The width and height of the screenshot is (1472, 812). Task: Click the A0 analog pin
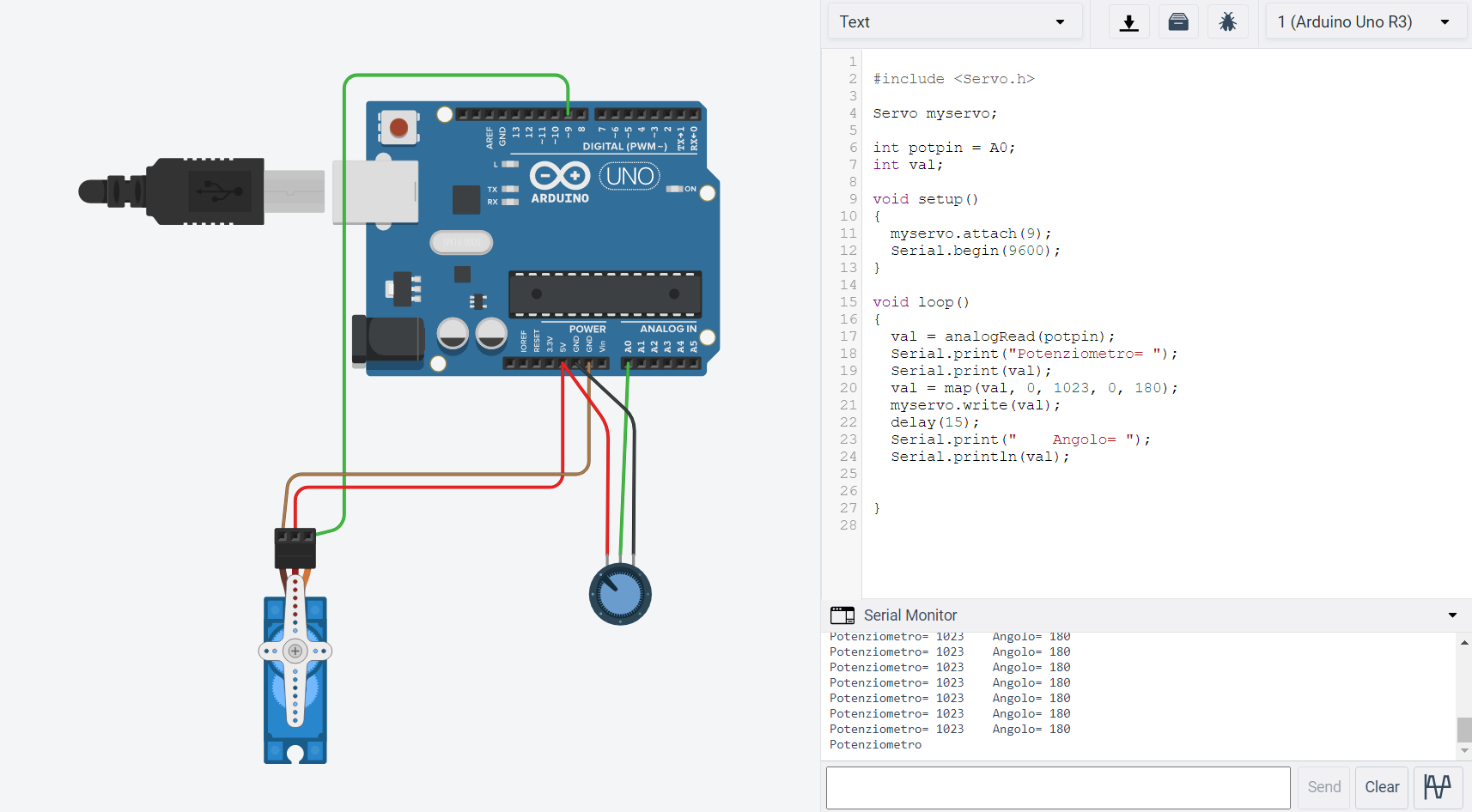coord(628,363)
